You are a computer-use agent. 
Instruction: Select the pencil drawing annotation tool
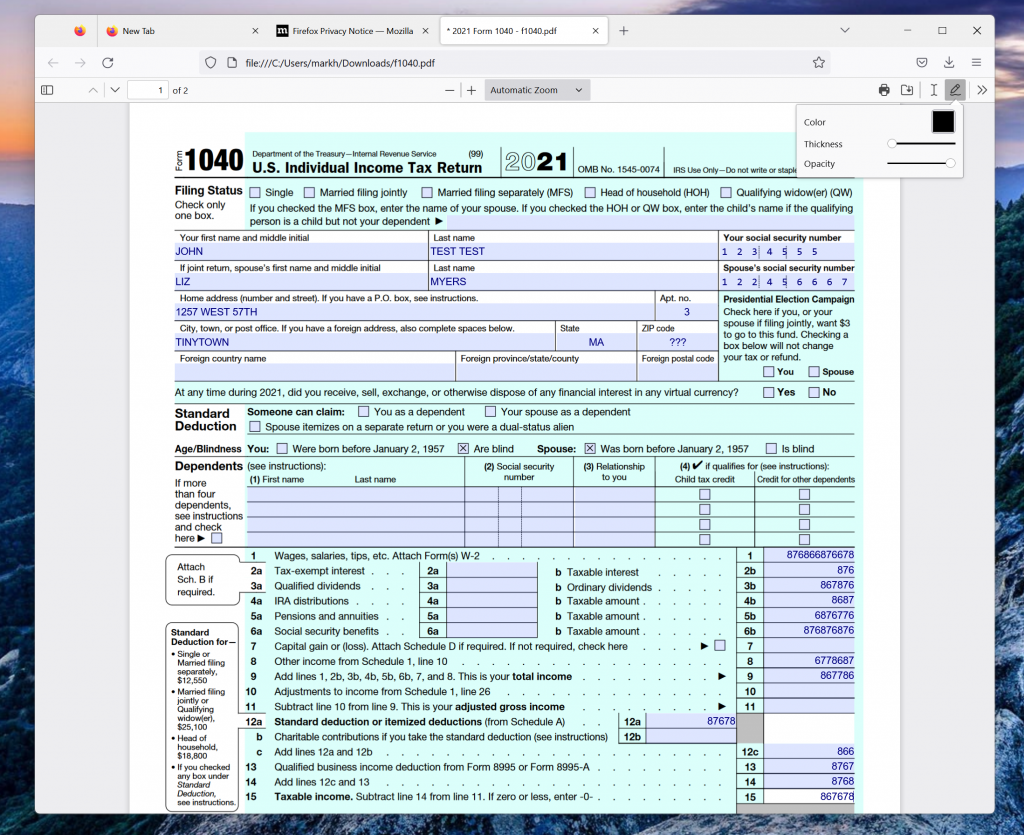pos(955,89)
